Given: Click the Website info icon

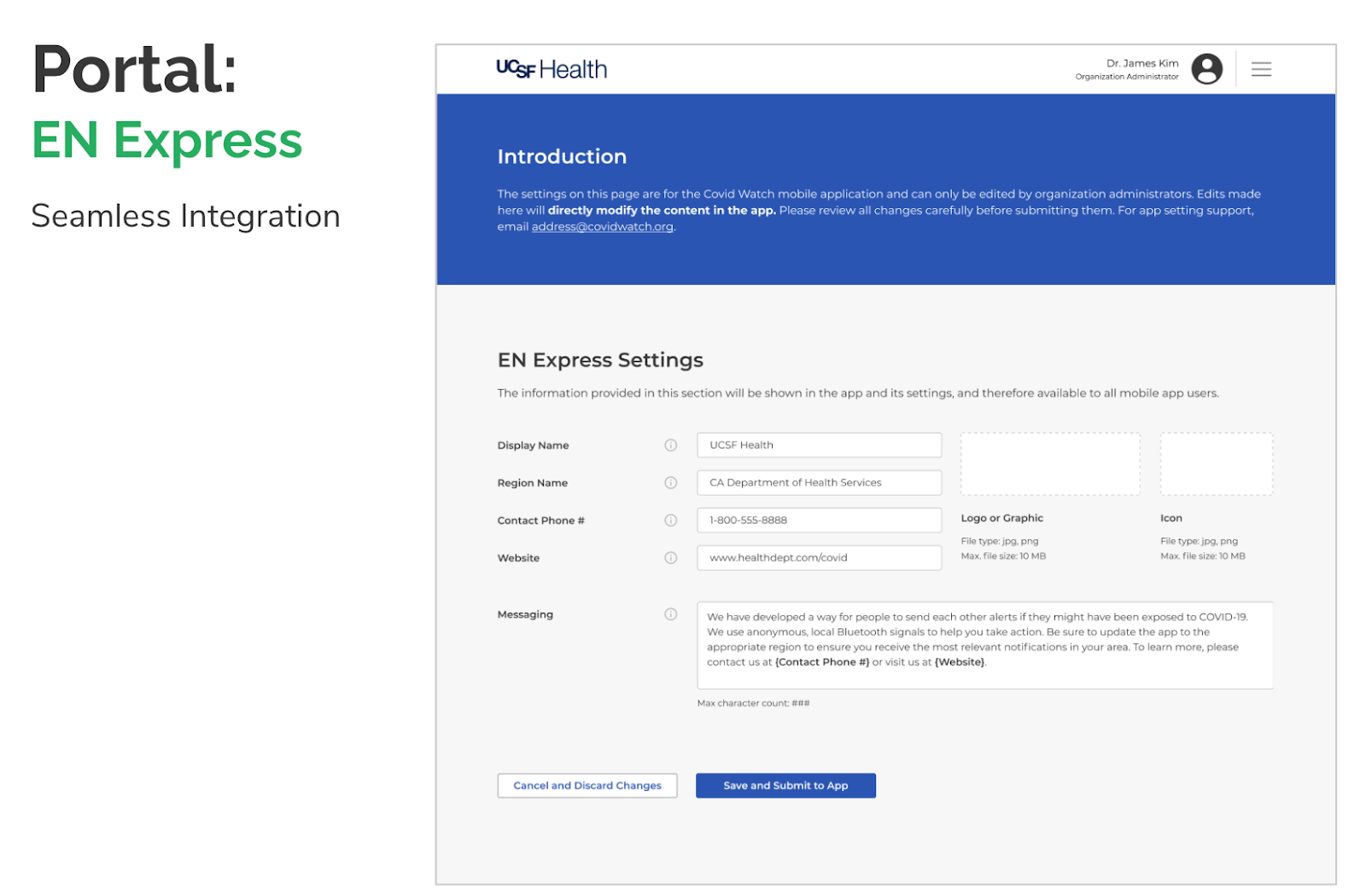Looking at the screenshot, I should pyautogui.click(x=671, y=558).
